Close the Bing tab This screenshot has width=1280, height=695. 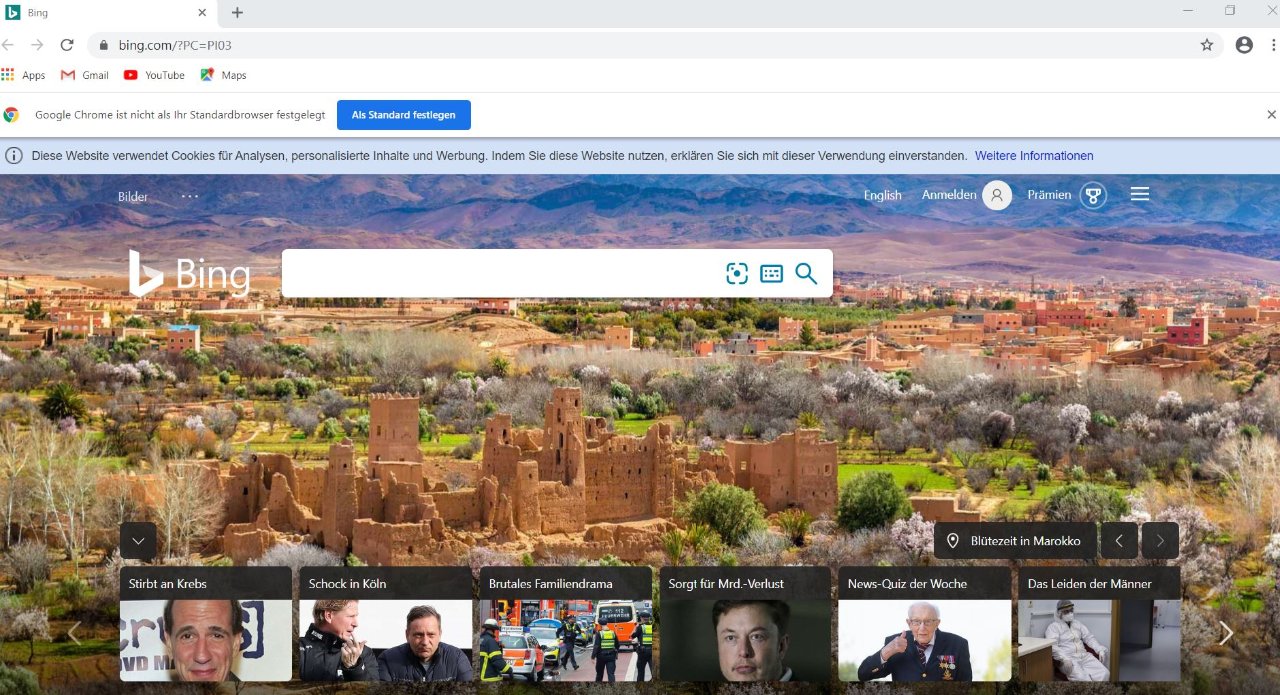tap(202, 13)
